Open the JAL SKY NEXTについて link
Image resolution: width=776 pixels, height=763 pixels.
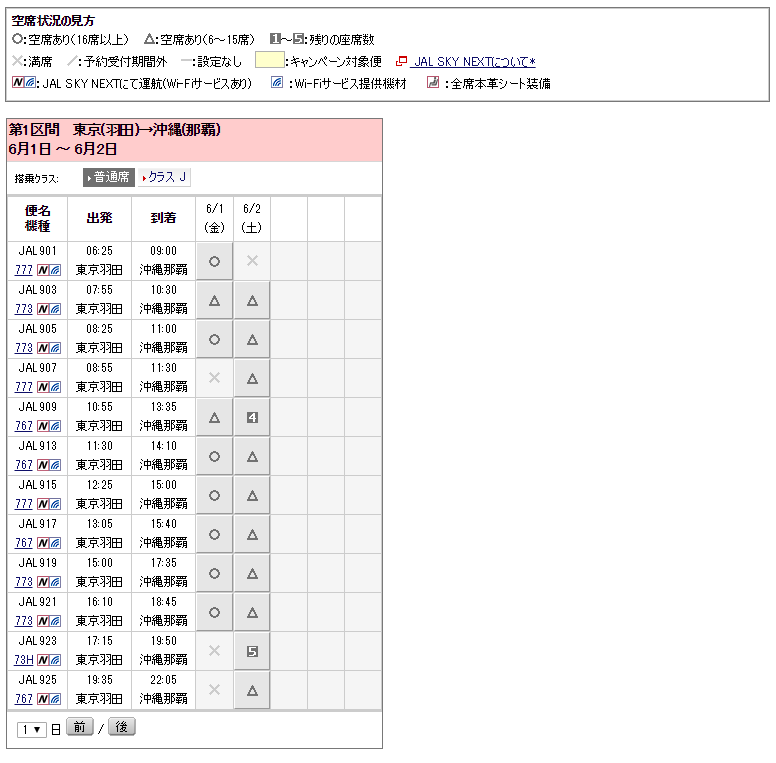click(x=474, y=62)
